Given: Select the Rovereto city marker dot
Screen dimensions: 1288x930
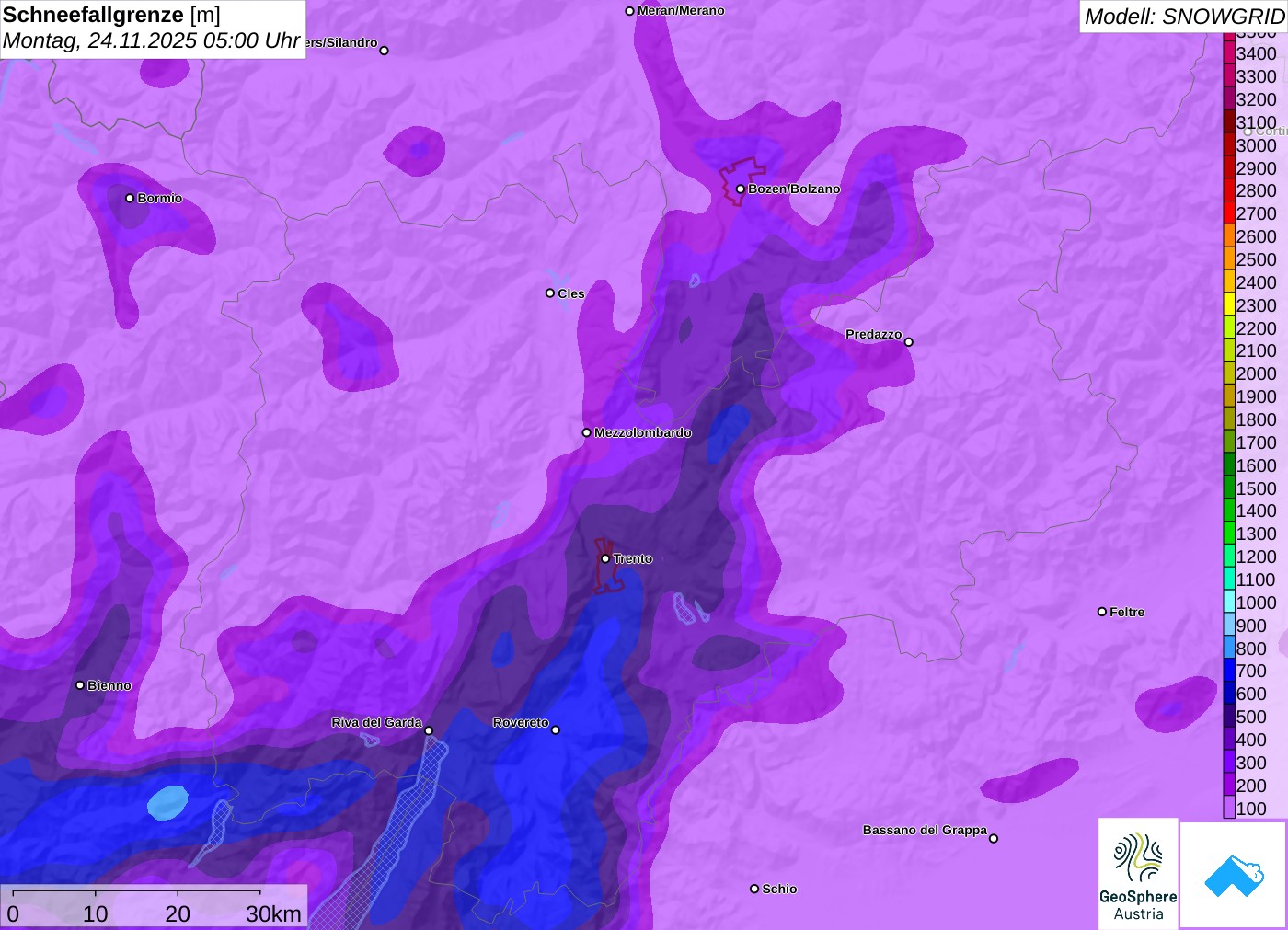Looking at the screenshot, I should [556, 730].
